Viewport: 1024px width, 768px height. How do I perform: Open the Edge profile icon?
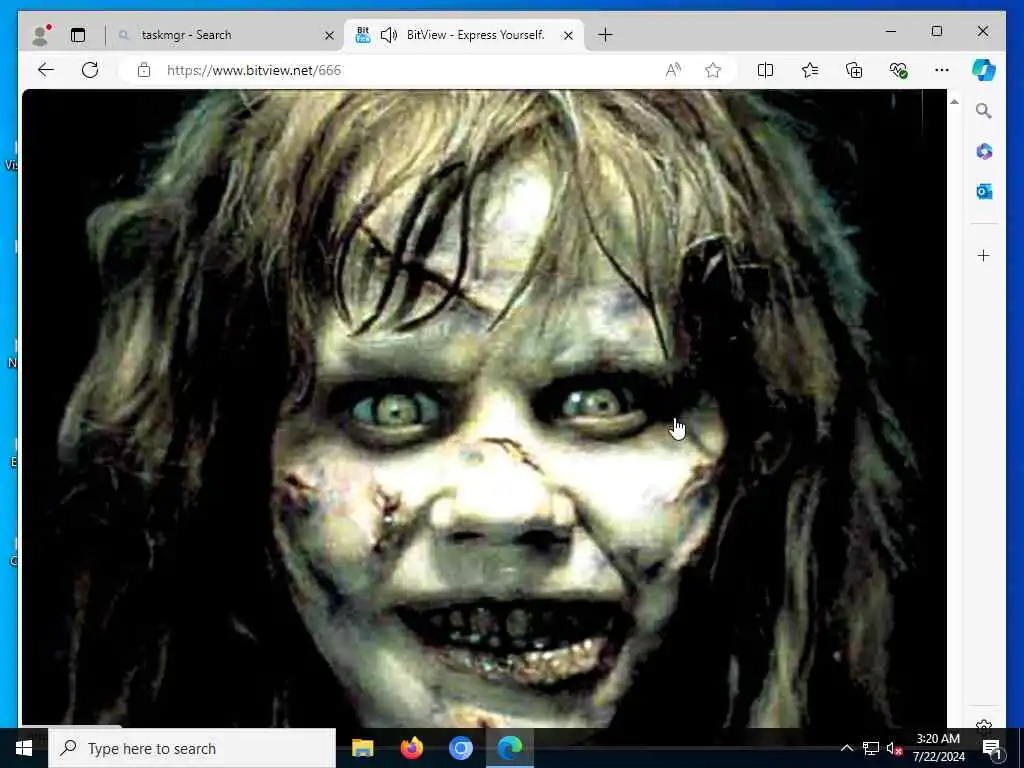(x=41, y=35)
